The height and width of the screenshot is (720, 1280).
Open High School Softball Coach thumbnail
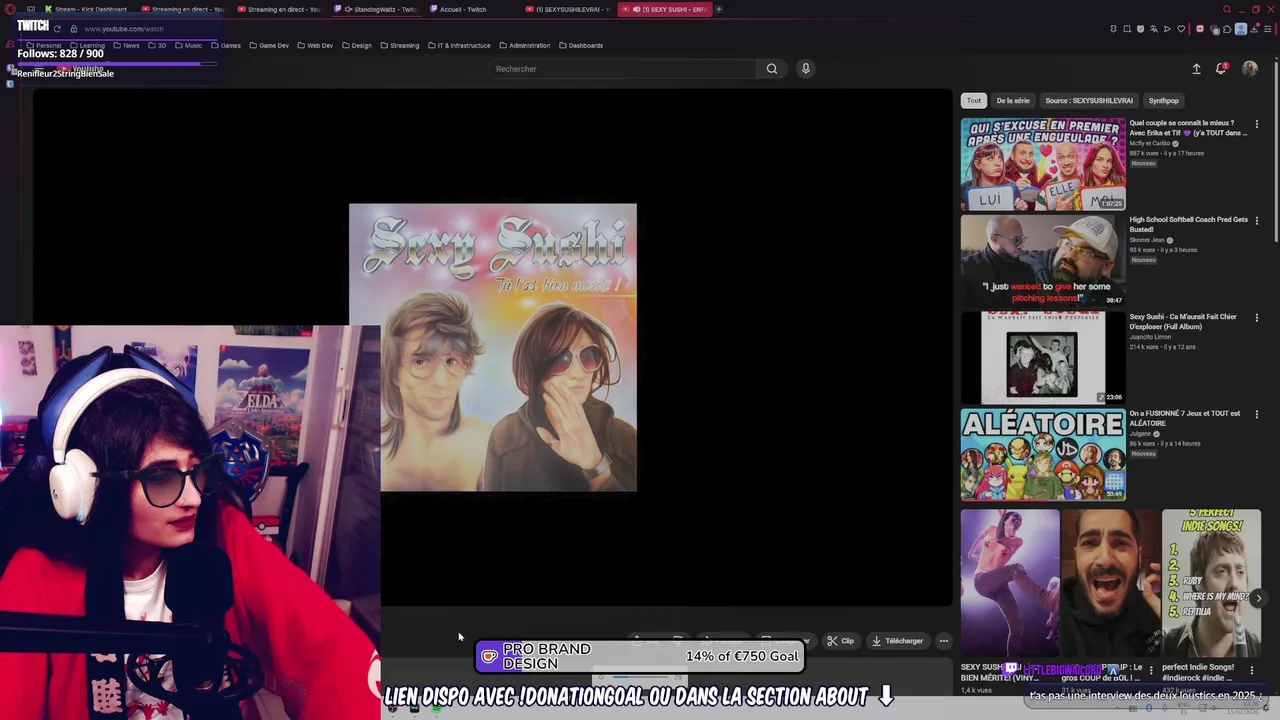pyautogui.click(x=1043, y=261)
